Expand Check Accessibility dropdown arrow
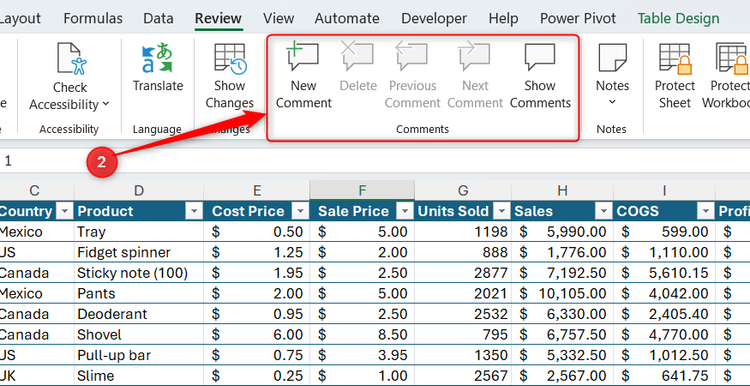750x386 pixels. tap(106, 104)
